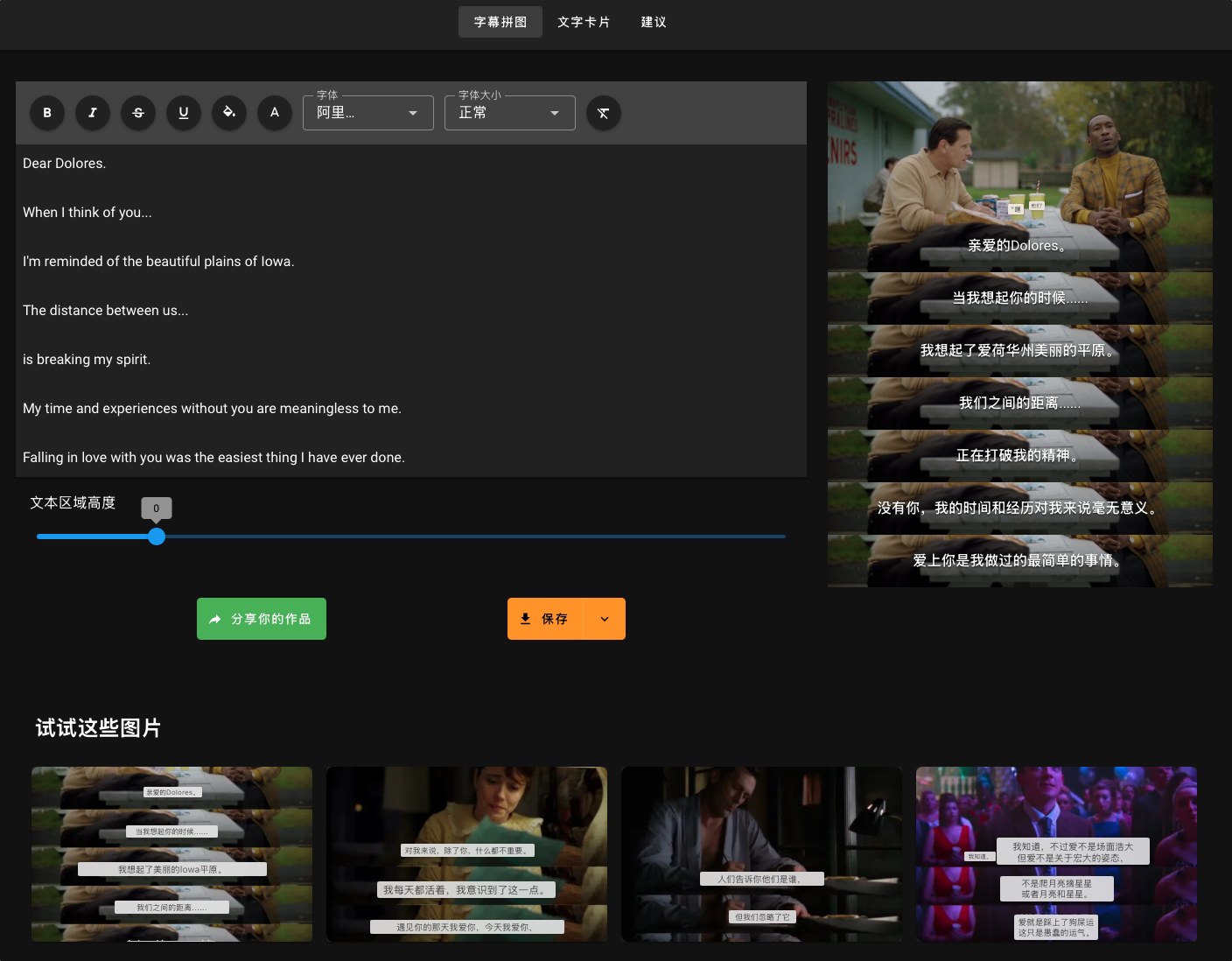This screenshot has width=1232, height=961.
Task: Toggle italic formatting button
Action: 93,113
